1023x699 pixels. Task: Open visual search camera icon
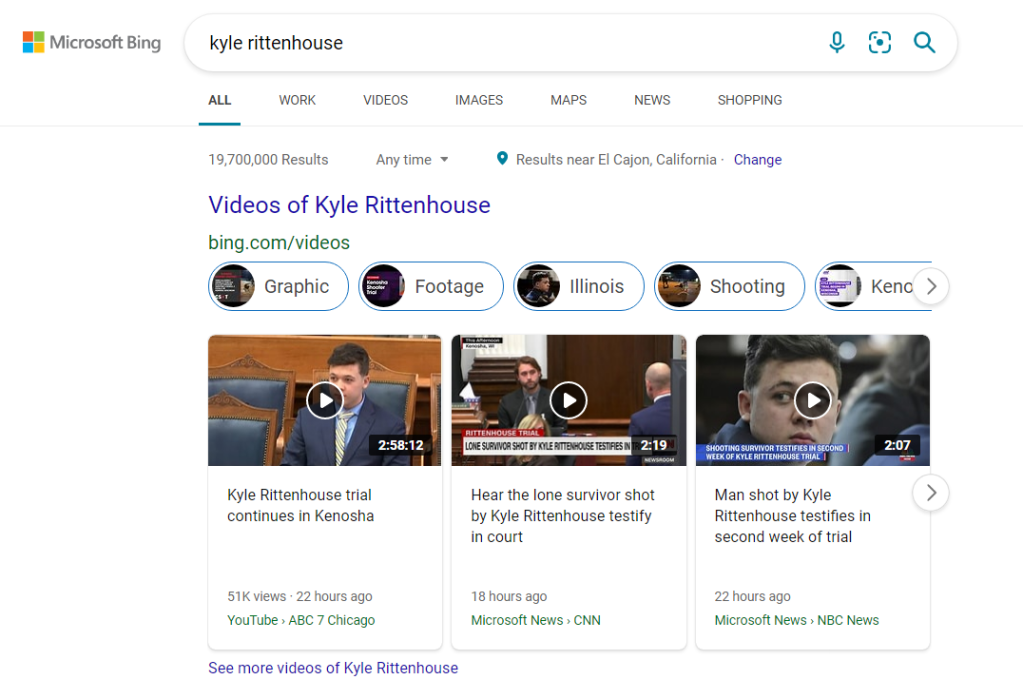(880, 42)
